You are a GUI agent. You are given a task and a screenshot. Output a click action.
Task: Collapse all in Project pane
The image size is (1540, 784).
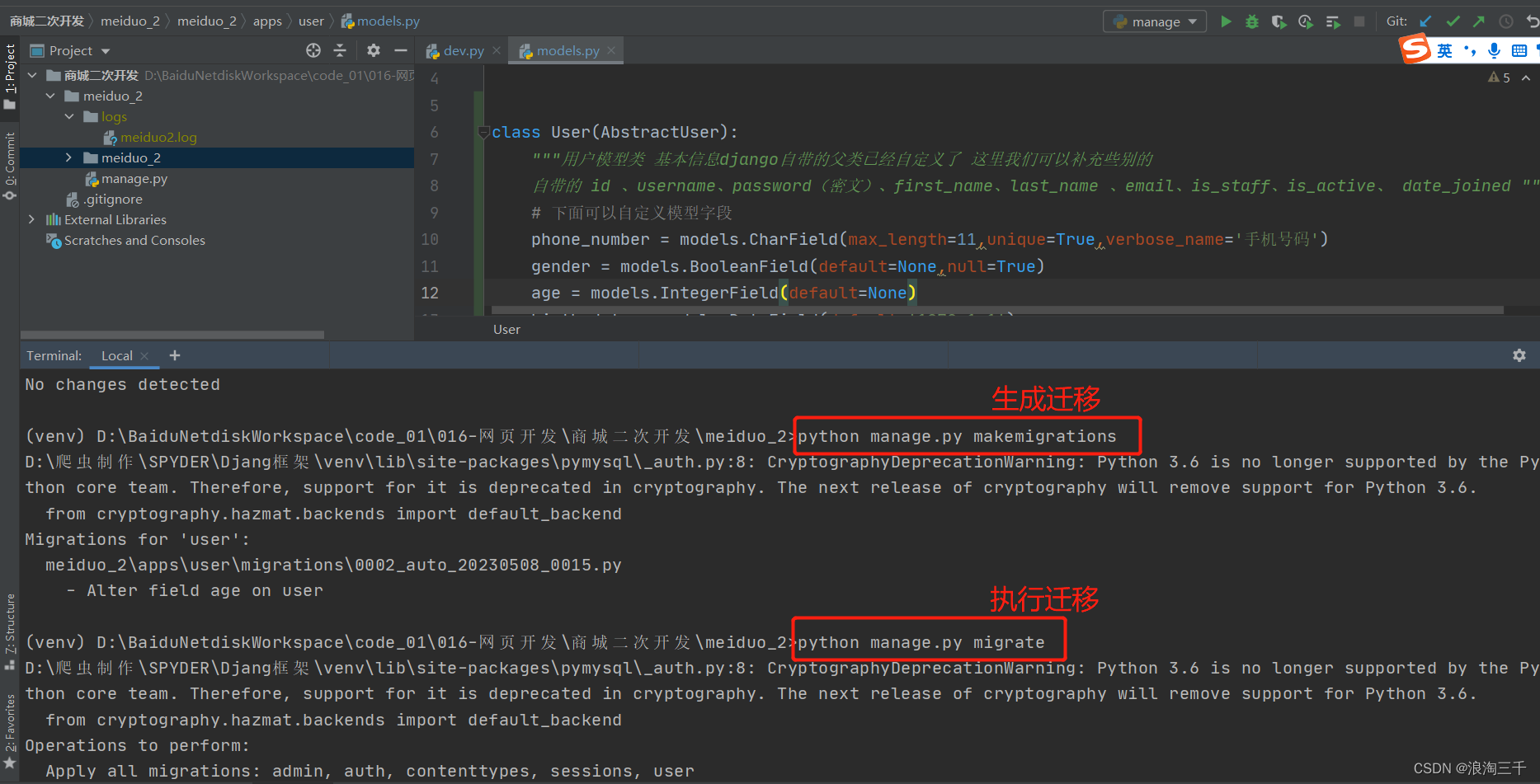[340, 50]
